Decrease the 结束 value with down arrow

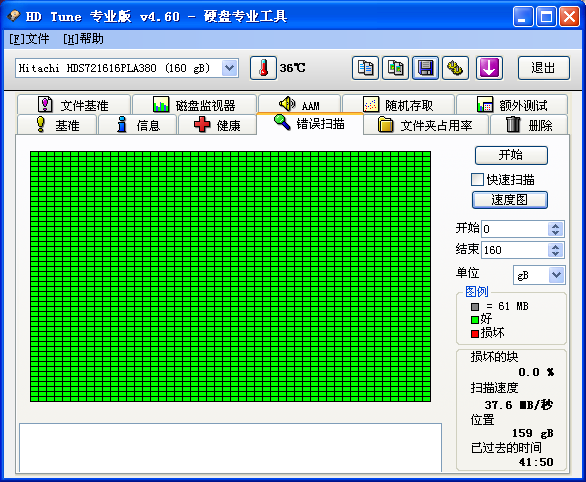556,254
